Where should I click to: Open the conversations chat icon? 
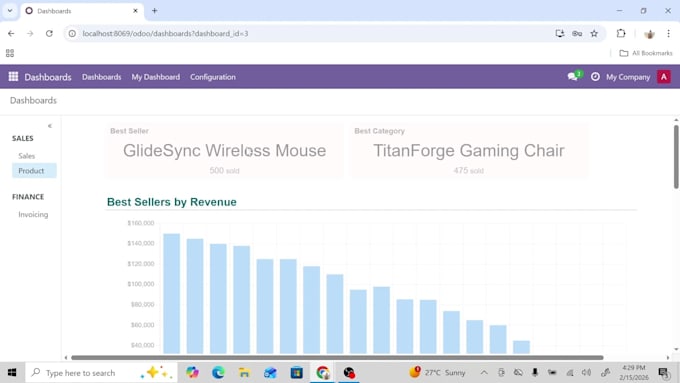coord(573,76)
